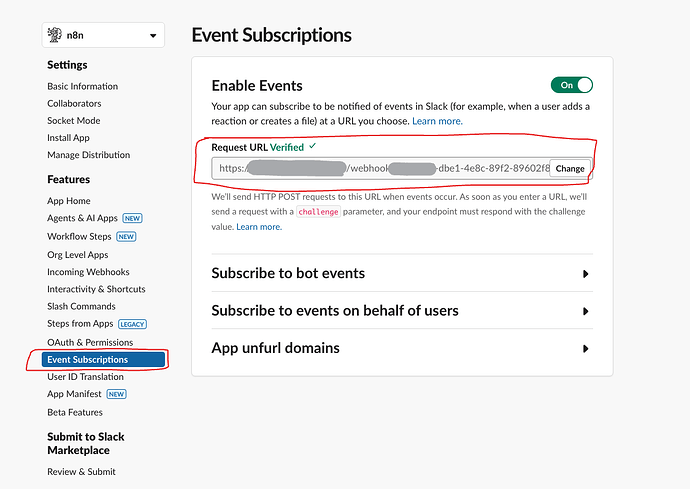690x489 pixels.
Task: Click the Change button for Request URL
Action: pos(570,169)
